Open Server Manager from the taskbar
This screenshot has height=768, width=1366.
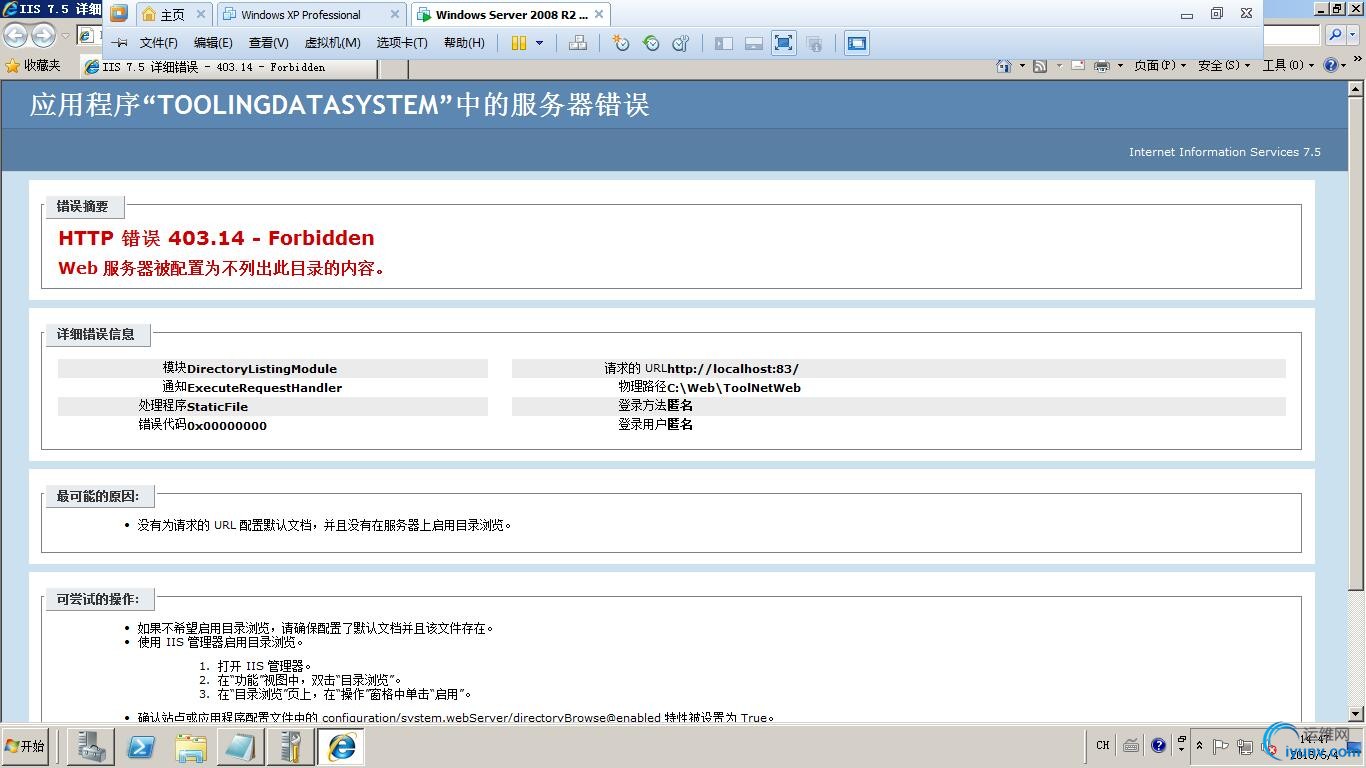(x=90, y=746)
